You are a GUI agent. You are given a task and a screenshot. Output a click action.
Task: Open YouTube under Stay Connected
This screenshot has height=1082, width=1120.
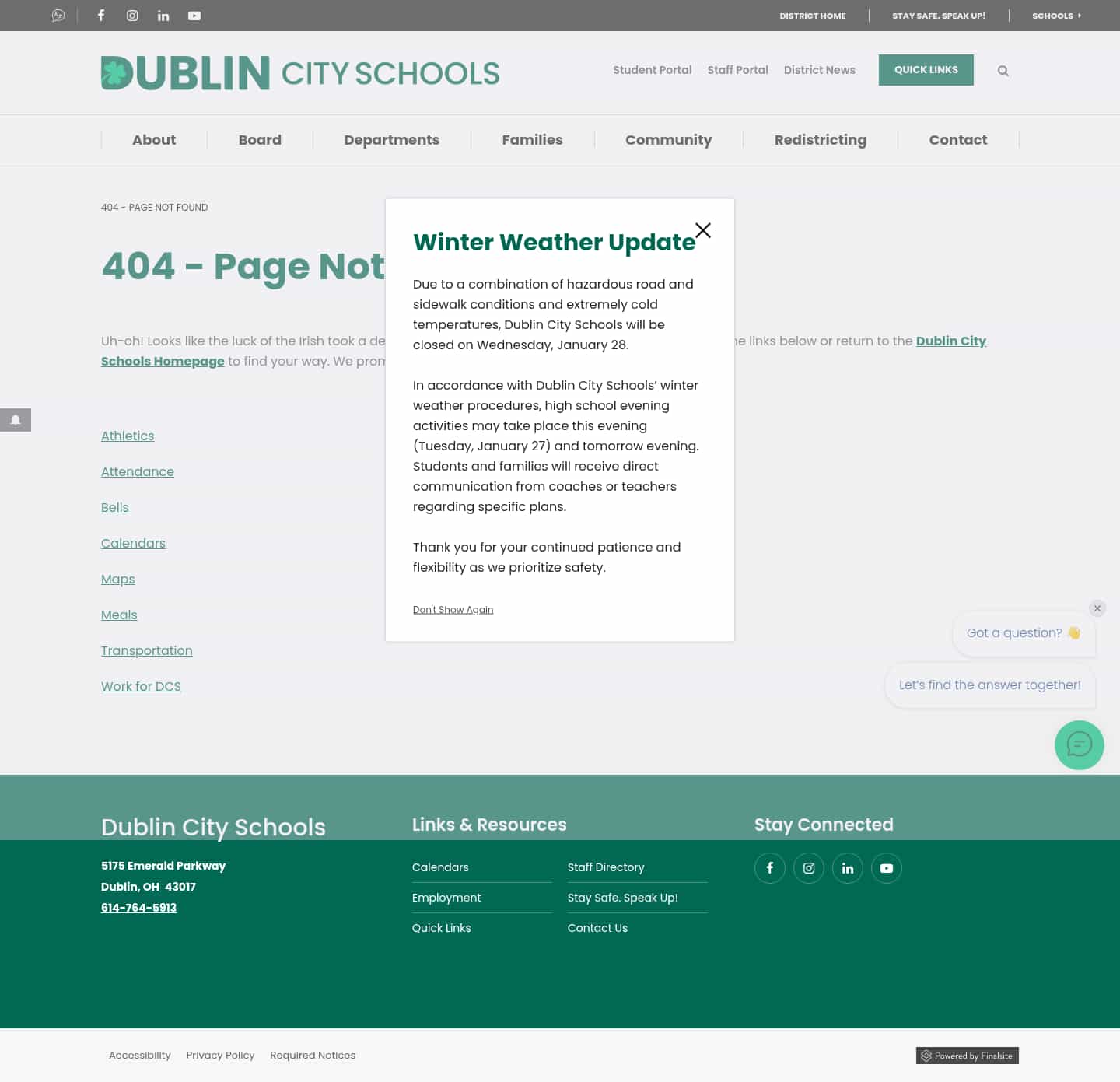tap(886, 867)
